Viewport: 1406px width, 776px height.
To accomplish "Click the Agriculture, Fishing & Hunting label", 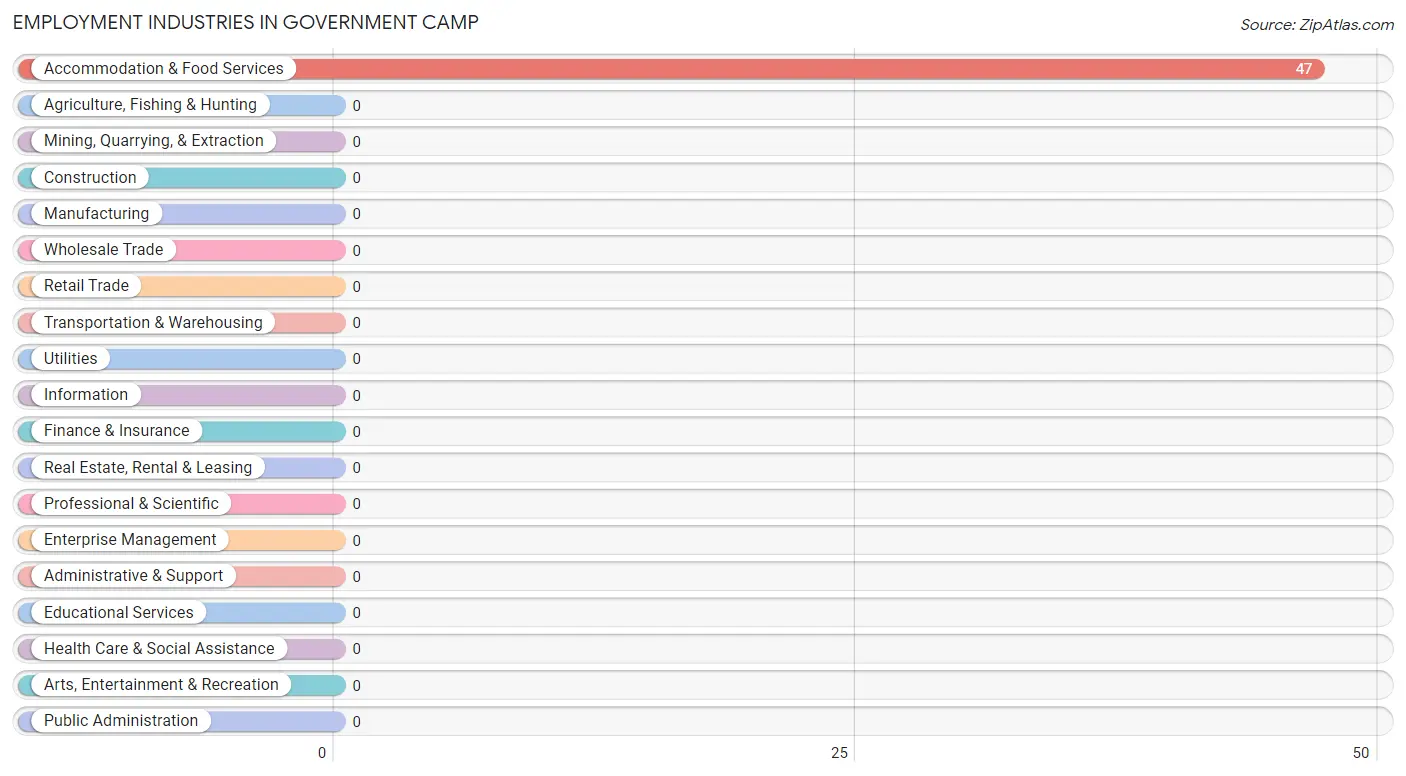I will [x=150, y=105].
